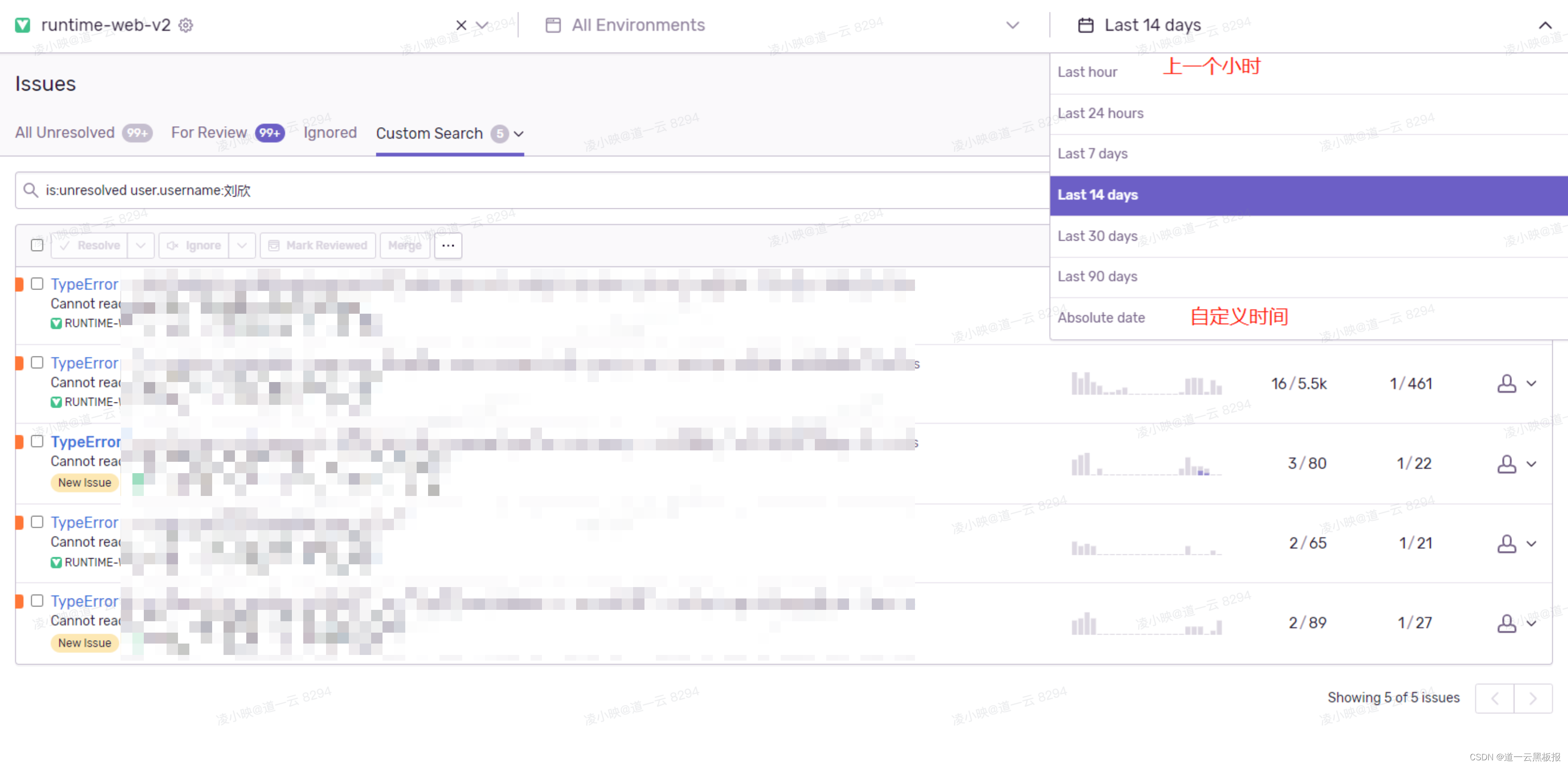Open the Resolve options dropdown arrow
This screenshot has height=766, width=1568.
coord(140,245)
